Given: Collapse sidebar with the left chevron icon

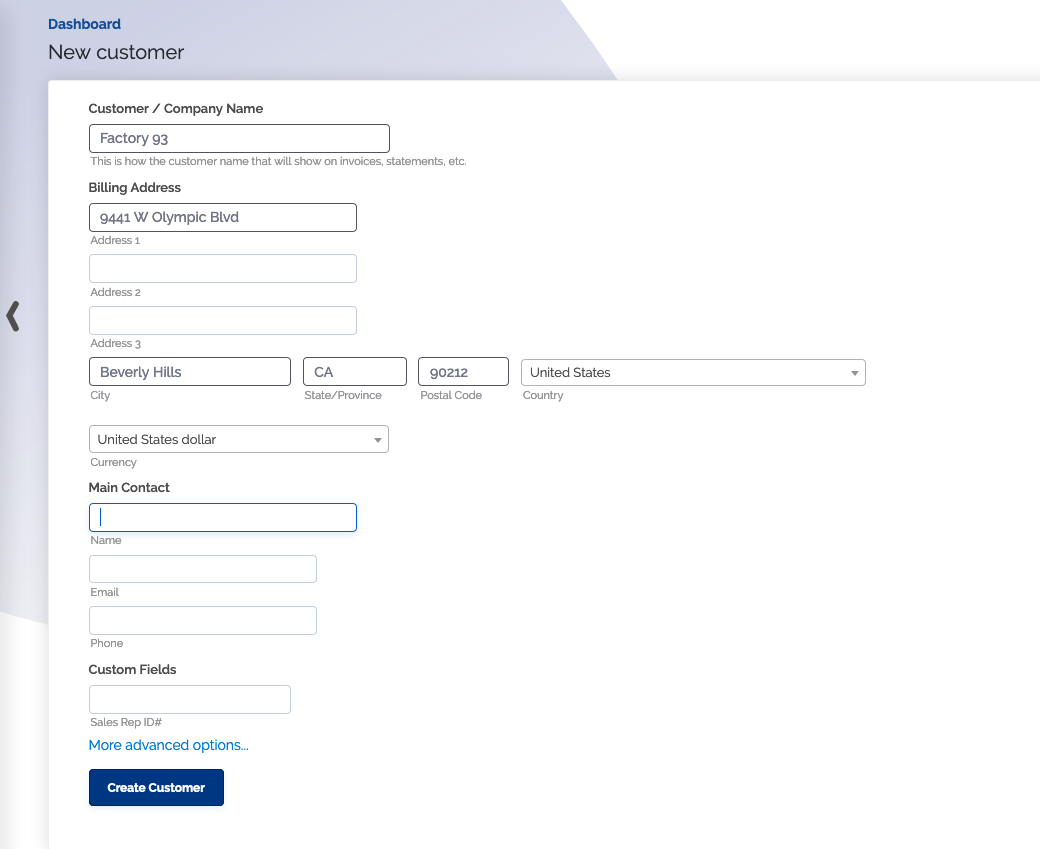Looking at the screenshot, I should 13,316.
